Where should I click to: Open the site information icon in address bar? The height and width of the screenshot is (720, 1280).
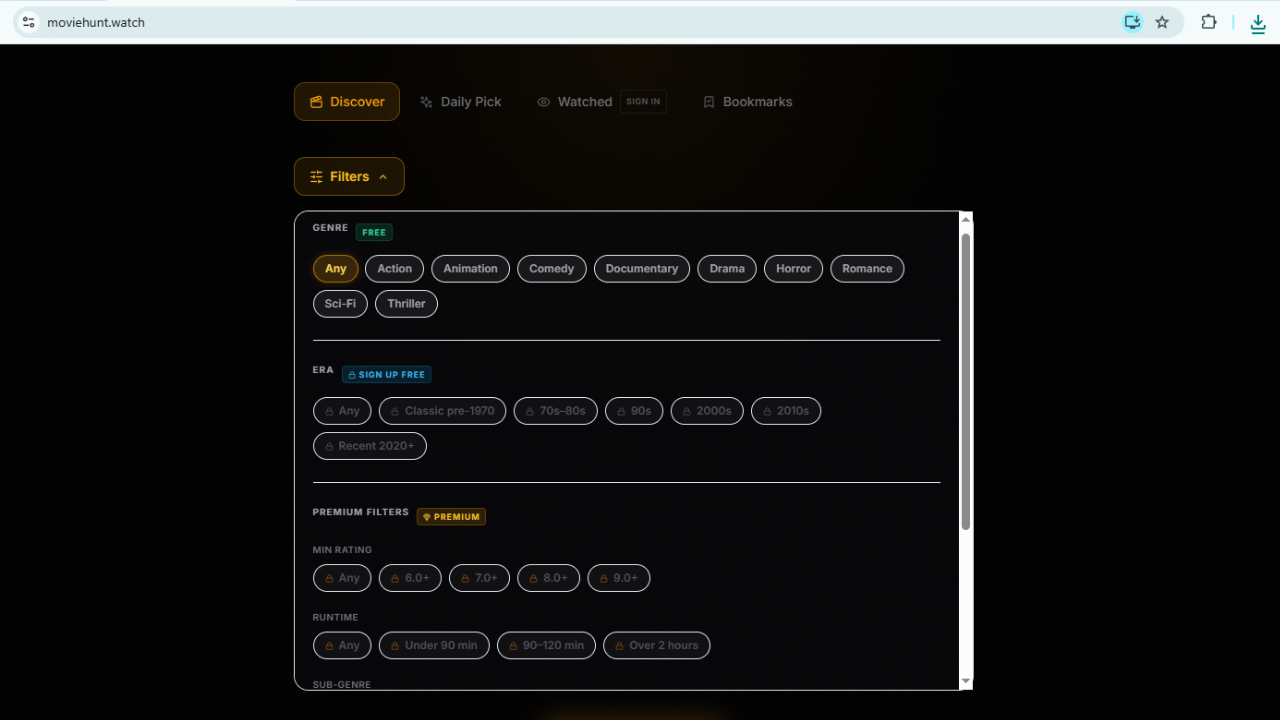point(28,22)
